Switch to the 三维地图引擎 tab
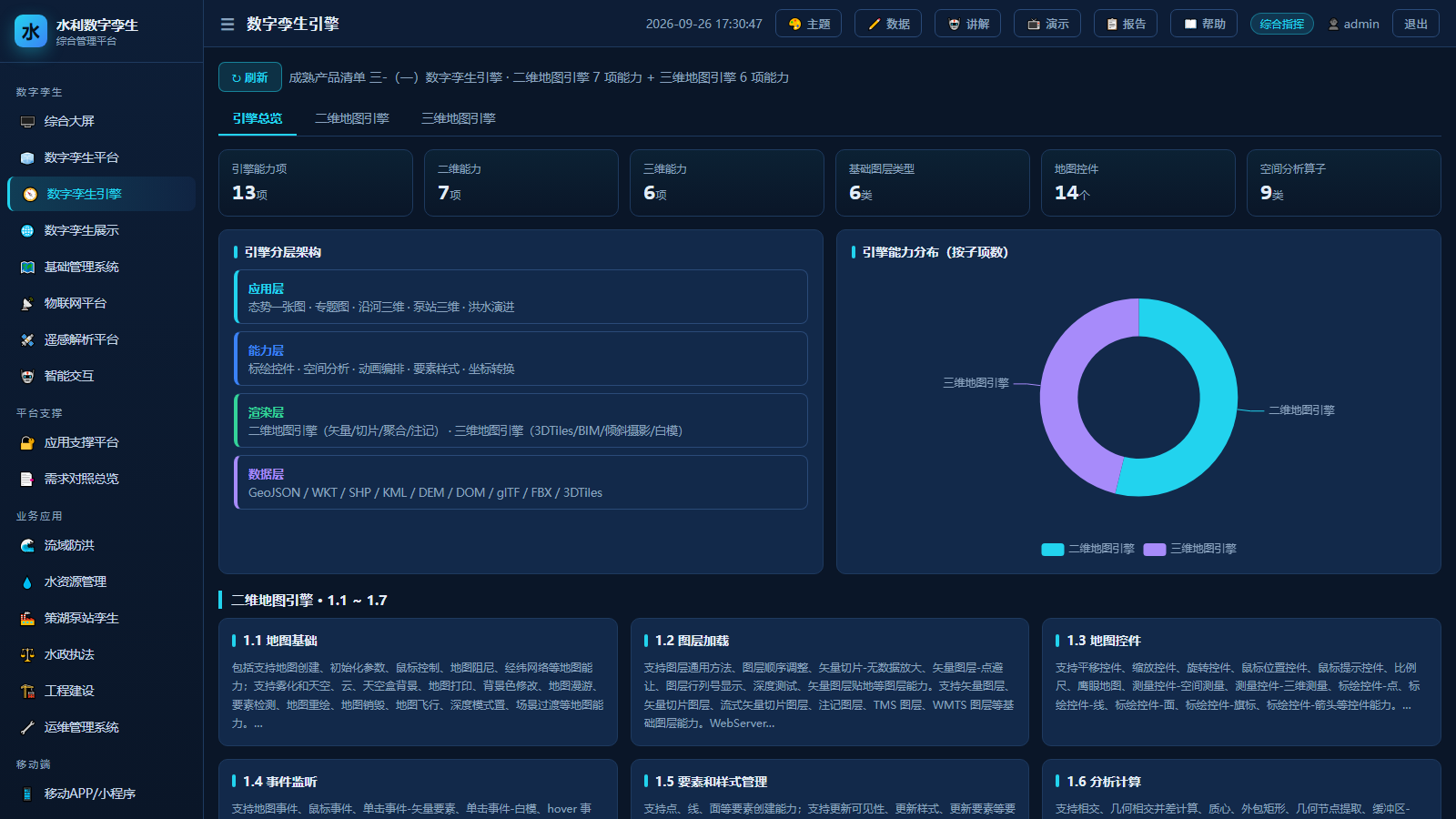This screenshot has width=1456, height=819. (x=459, y=118)
